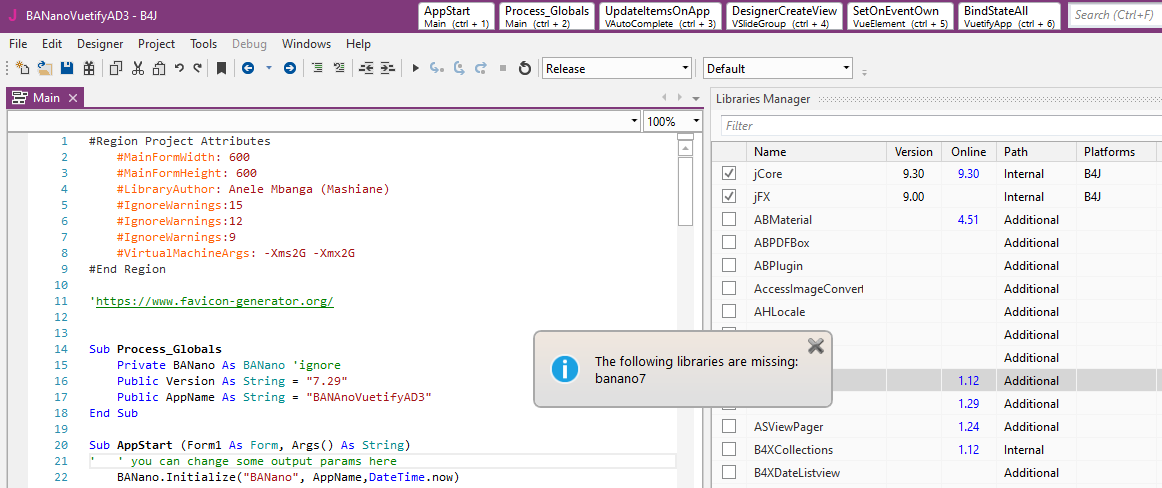
Task: Click the Cut scissors icon
Action: tap(137, 68)
